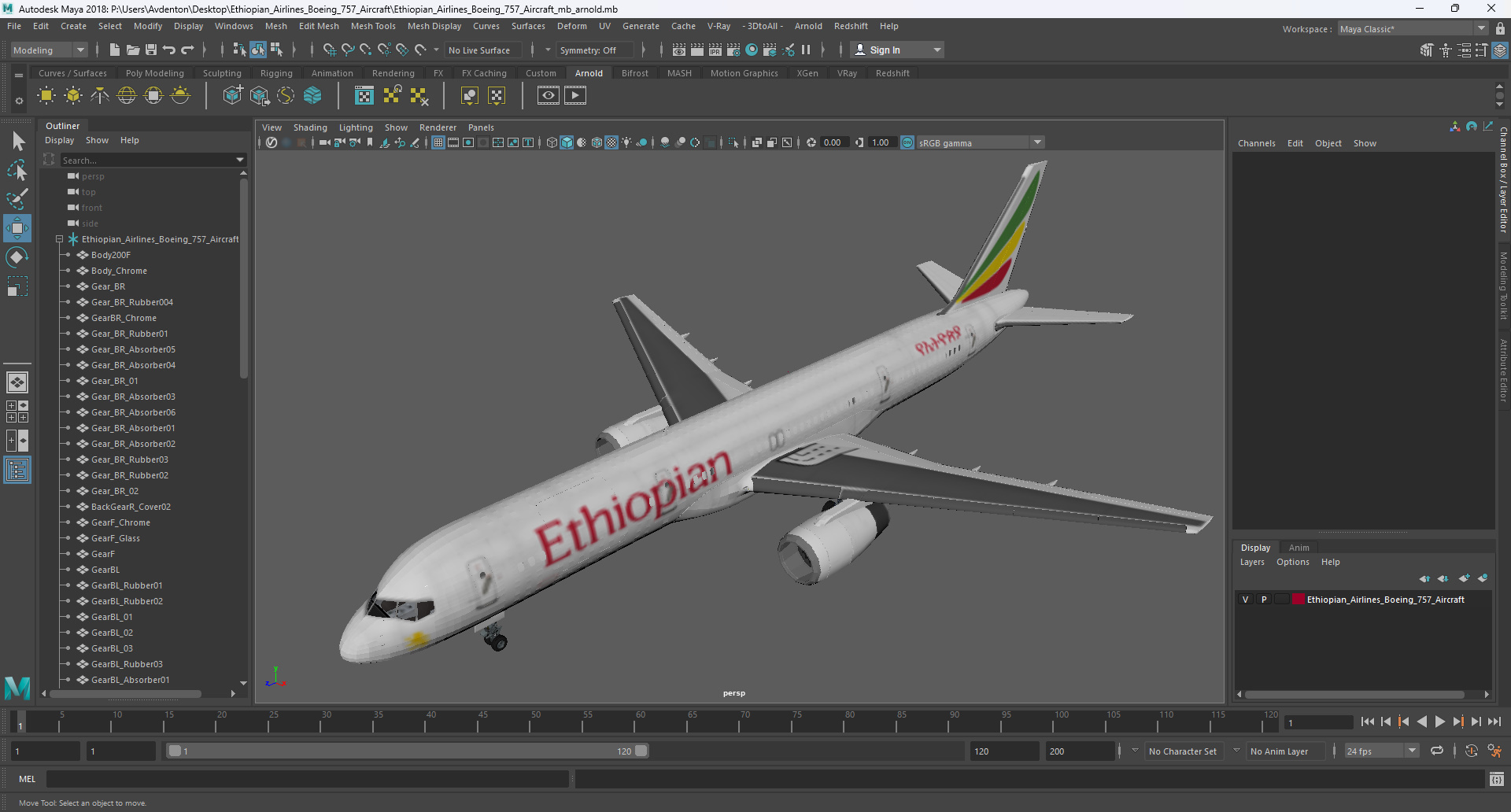Toggle playback P box on Ethiopian_Airlines layer
This screenshot has height=812, width=1511.
tap(1264, 600)
